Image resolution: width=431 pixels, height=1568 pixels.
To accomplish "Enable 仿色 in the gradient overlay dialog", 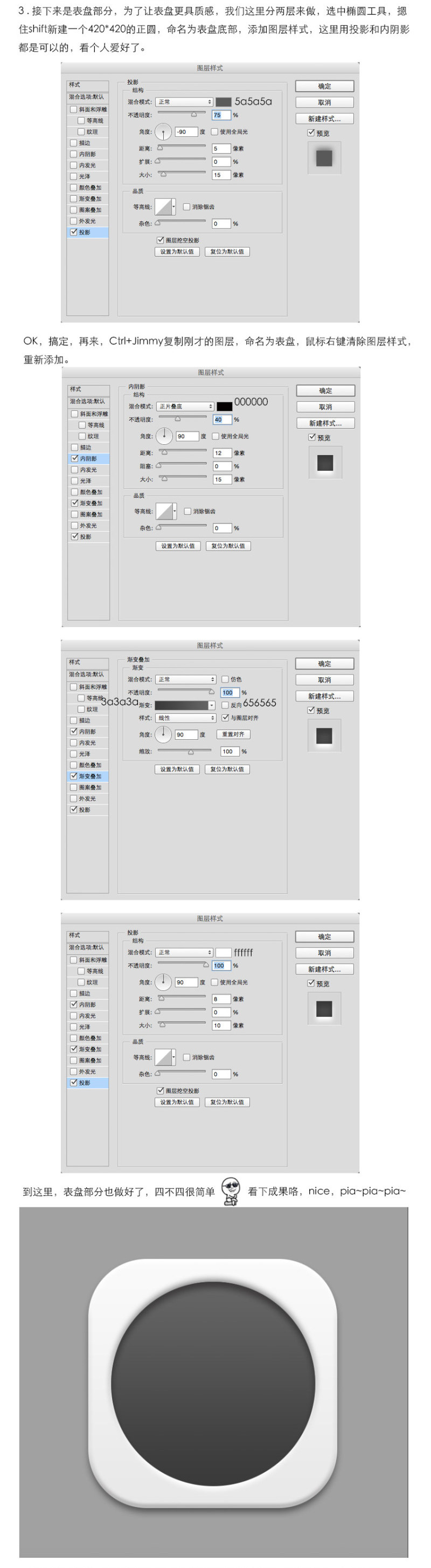I will pos(225,679).
